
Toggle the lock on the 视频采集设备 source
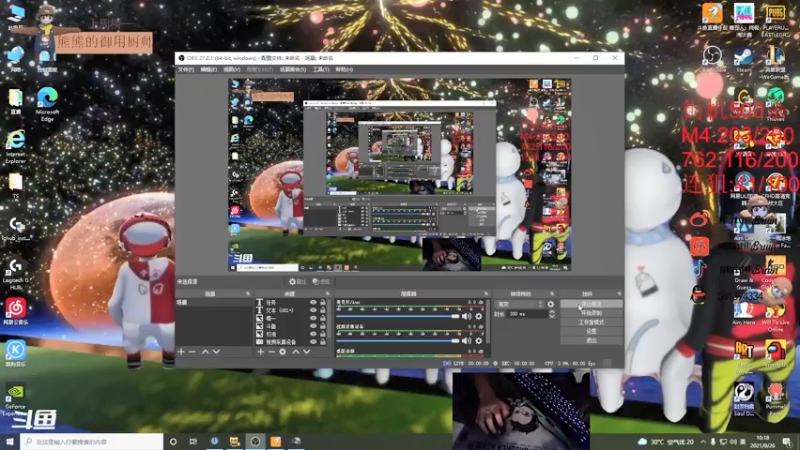[322, 342]
